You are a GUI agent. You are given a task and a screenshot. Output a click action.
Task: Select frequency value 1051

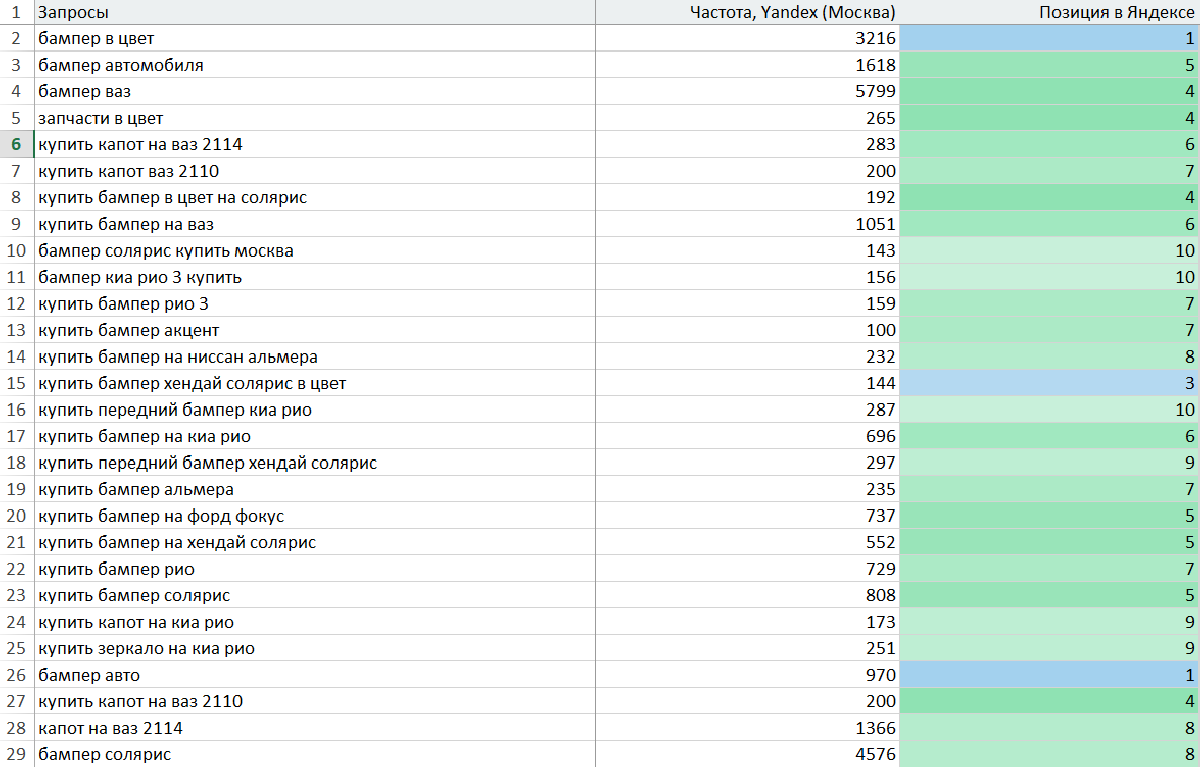[x=747, y=224]
